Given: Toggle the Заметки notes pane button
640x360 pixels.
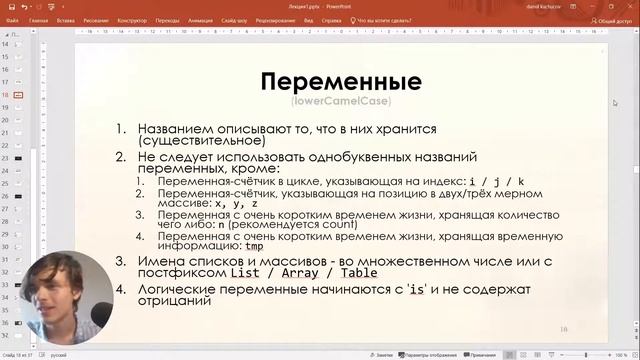Looking at the screenshot, I should coord(381,355).
